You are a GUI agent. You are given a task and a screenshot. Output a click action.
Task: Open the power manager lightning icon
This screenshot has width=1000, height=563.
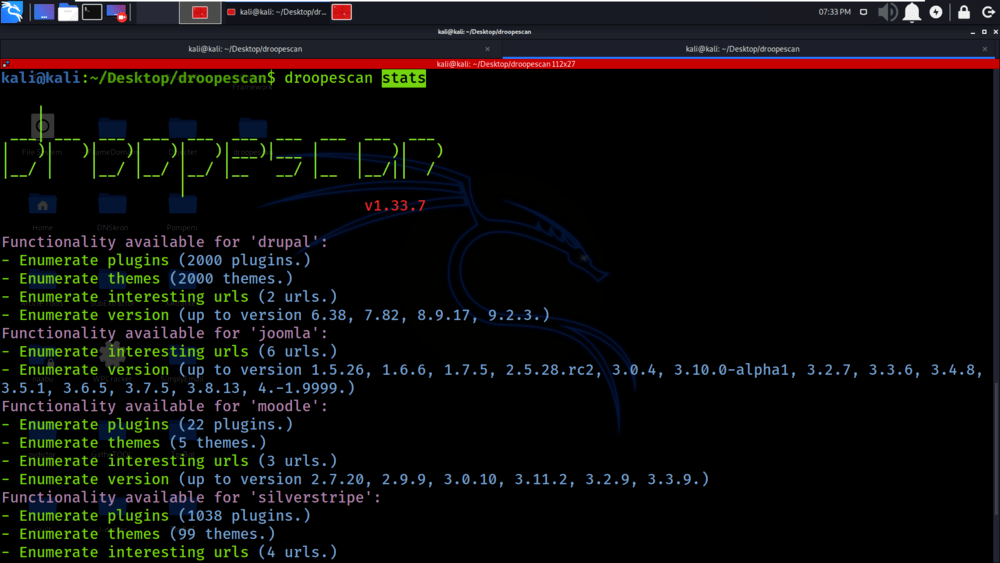click(936, 12)
